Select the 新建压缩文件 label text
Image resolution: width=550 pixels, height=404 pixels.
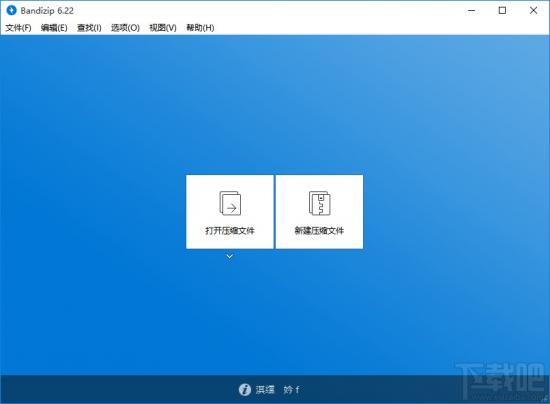[x=319, y=230]
